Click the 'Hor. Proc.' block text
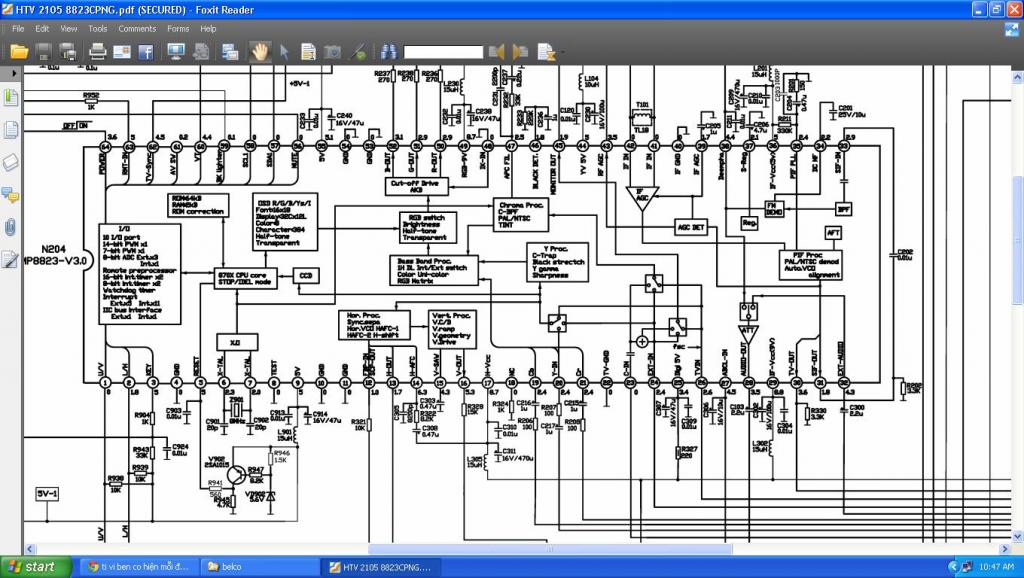1024x578 pixels. 362,315
